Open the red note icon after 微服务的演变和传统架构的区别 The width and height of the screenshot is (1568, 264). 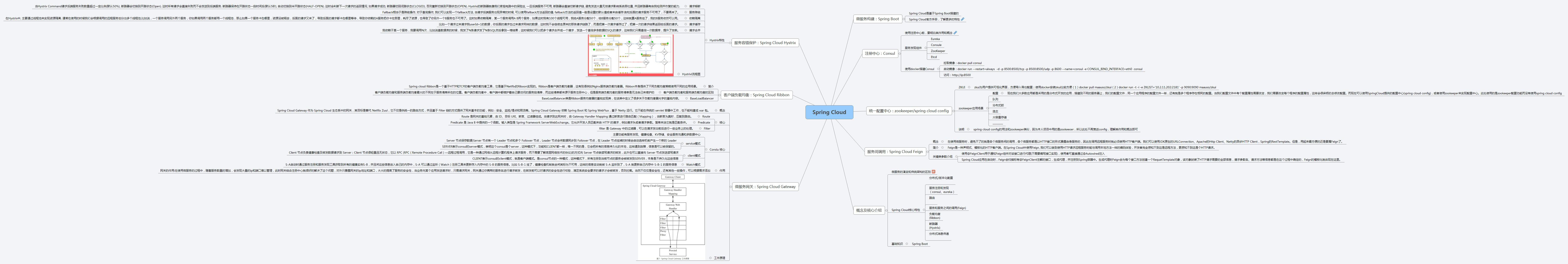click(x=934, y=172)
